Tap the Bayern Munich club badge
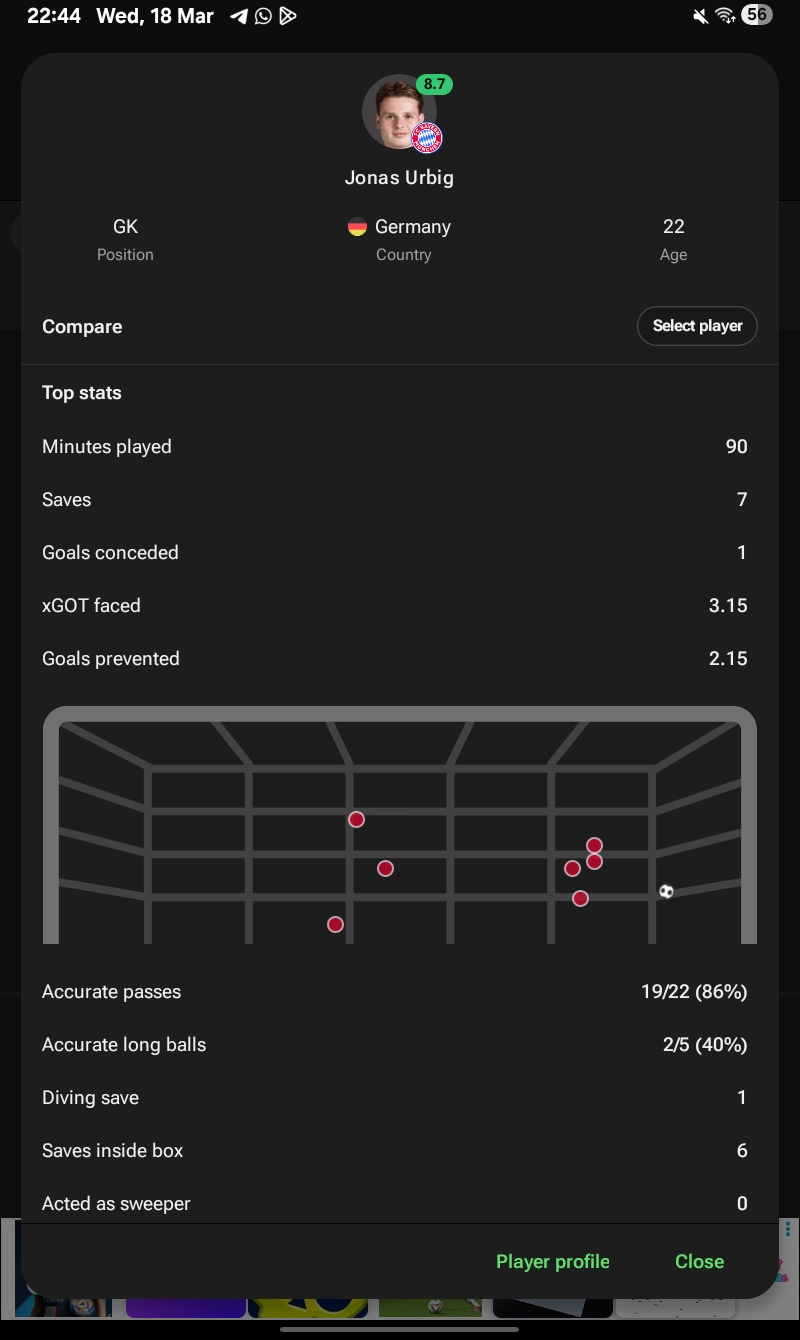The image size is (800, 1340). coord(427,138)
